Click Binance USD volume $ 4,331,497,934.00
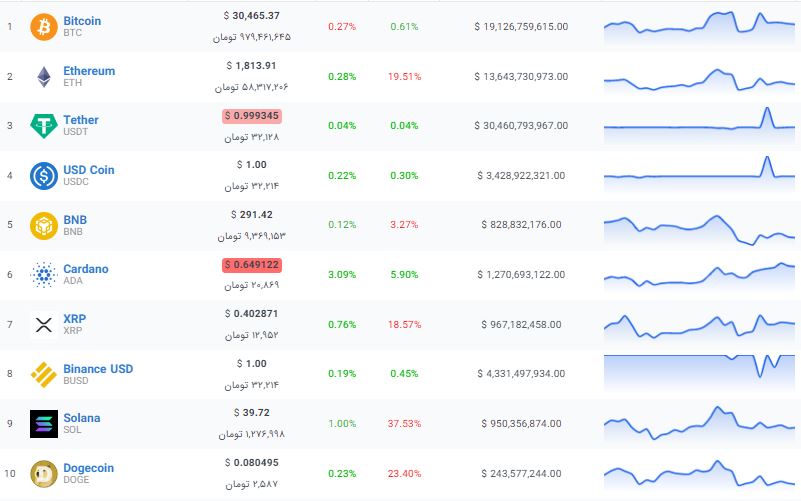 (x=521, y=374)
